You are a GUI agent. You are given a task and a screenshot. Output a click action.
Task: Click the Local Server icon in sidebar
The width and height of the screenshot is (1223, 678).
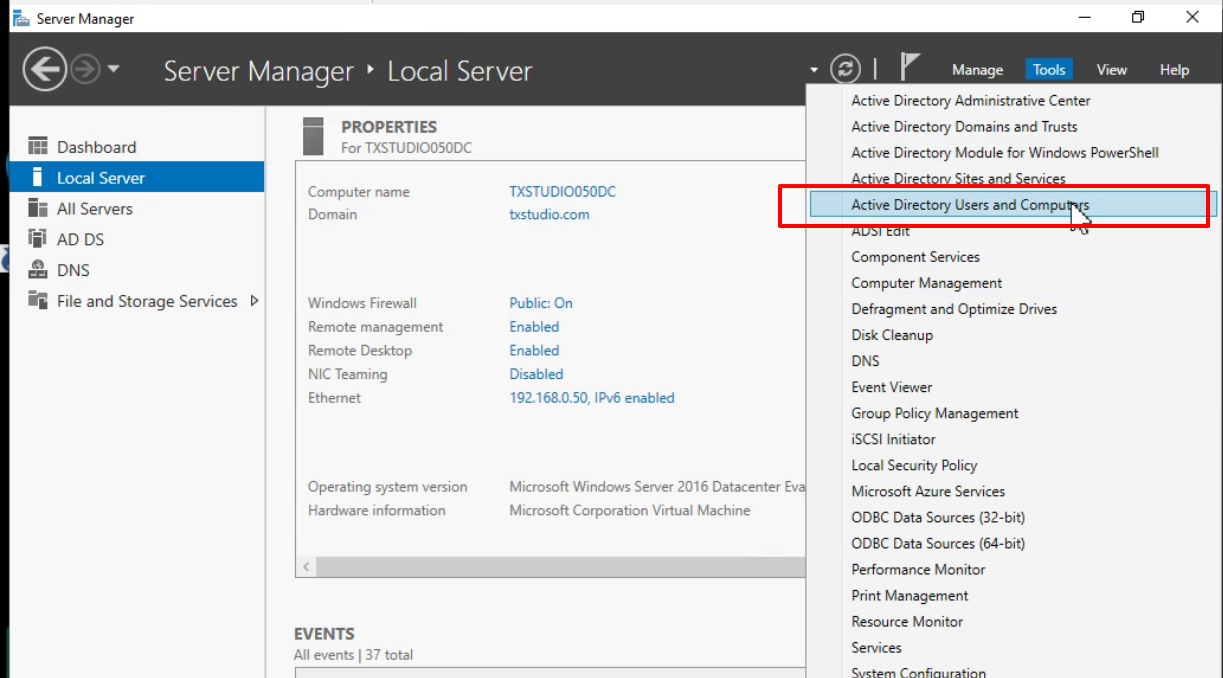coord(38,177)
